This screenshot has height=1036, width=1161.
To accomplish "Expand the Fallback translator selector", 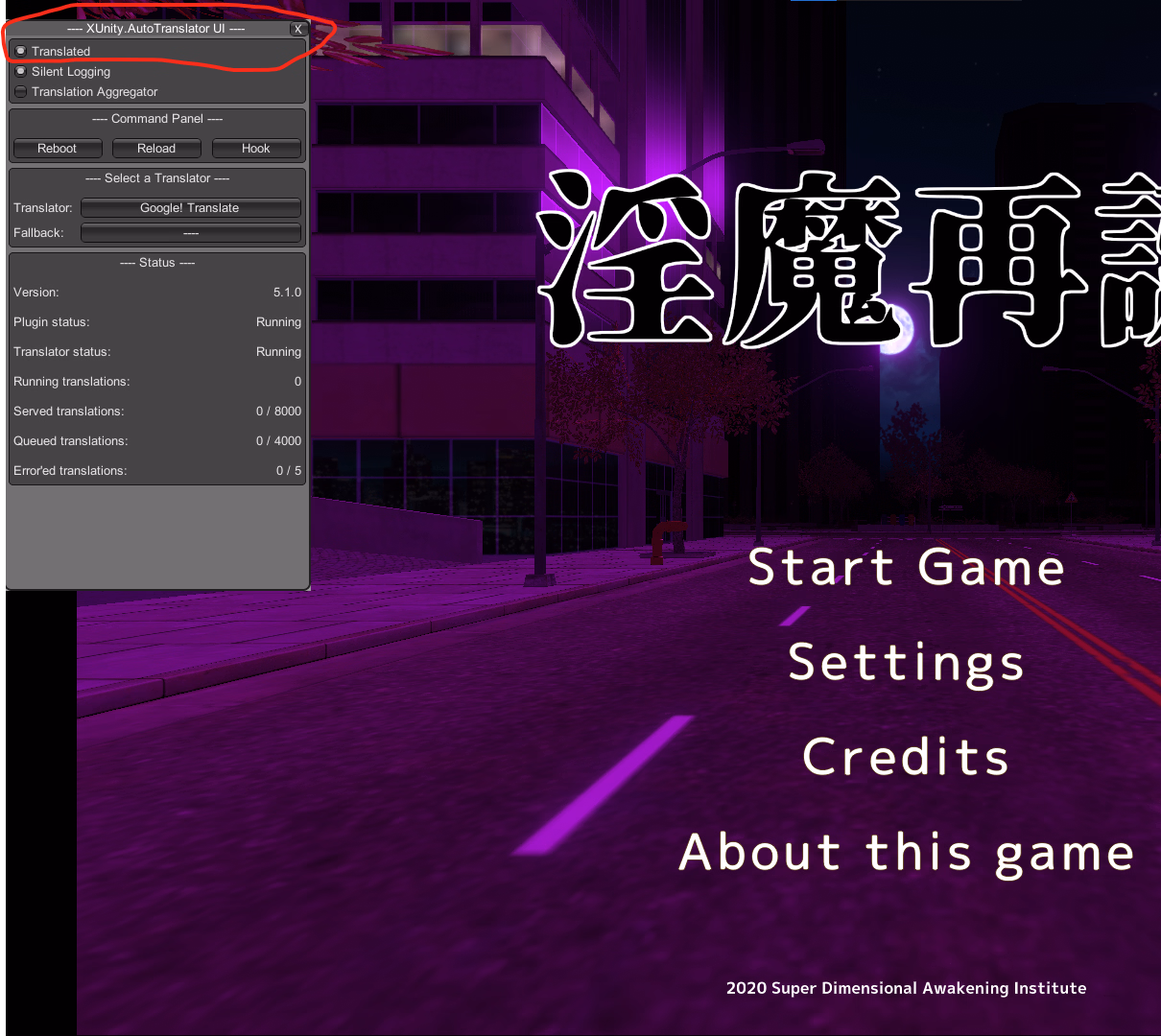I will 190,233.
